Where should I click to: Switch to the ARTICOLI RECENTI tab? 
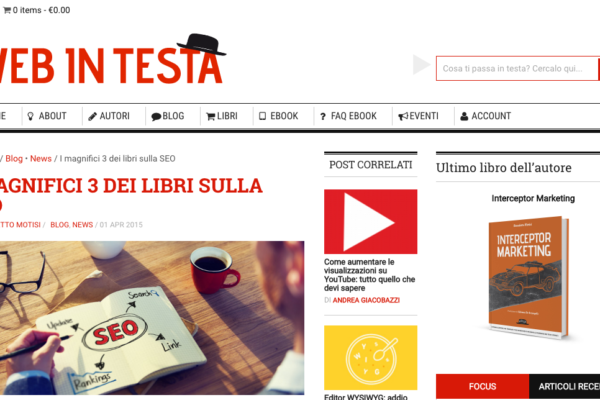pos(564,387)
